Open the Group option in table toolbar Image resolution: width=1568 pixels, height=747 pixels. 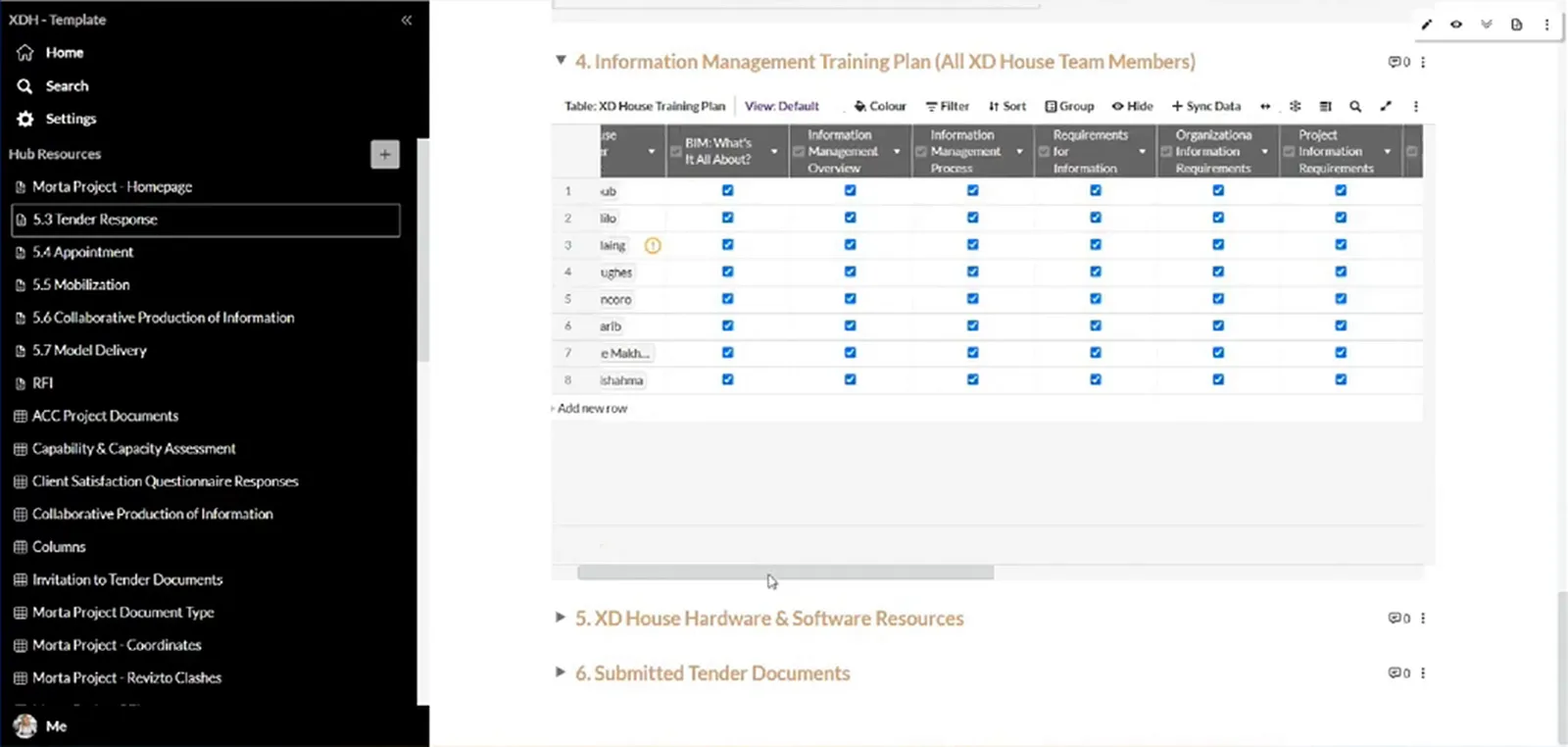pos(1069,106)
